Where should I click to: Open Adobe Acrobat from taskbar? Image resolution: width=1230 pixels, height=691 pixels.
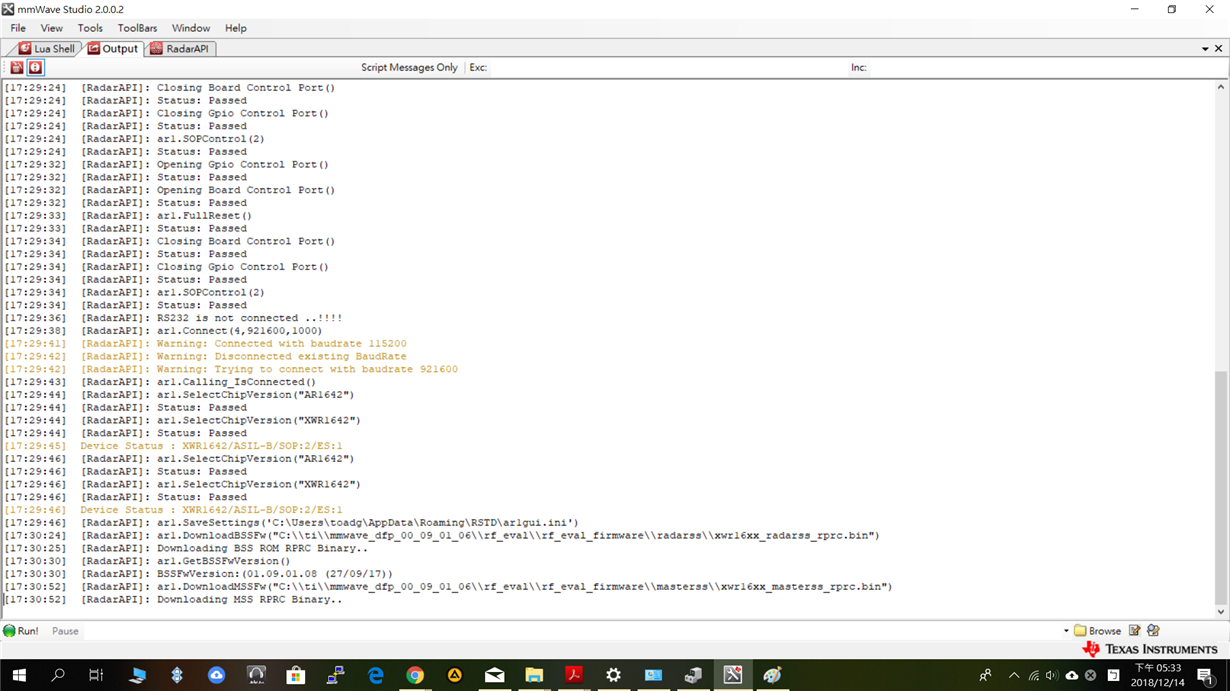[574, 676]
